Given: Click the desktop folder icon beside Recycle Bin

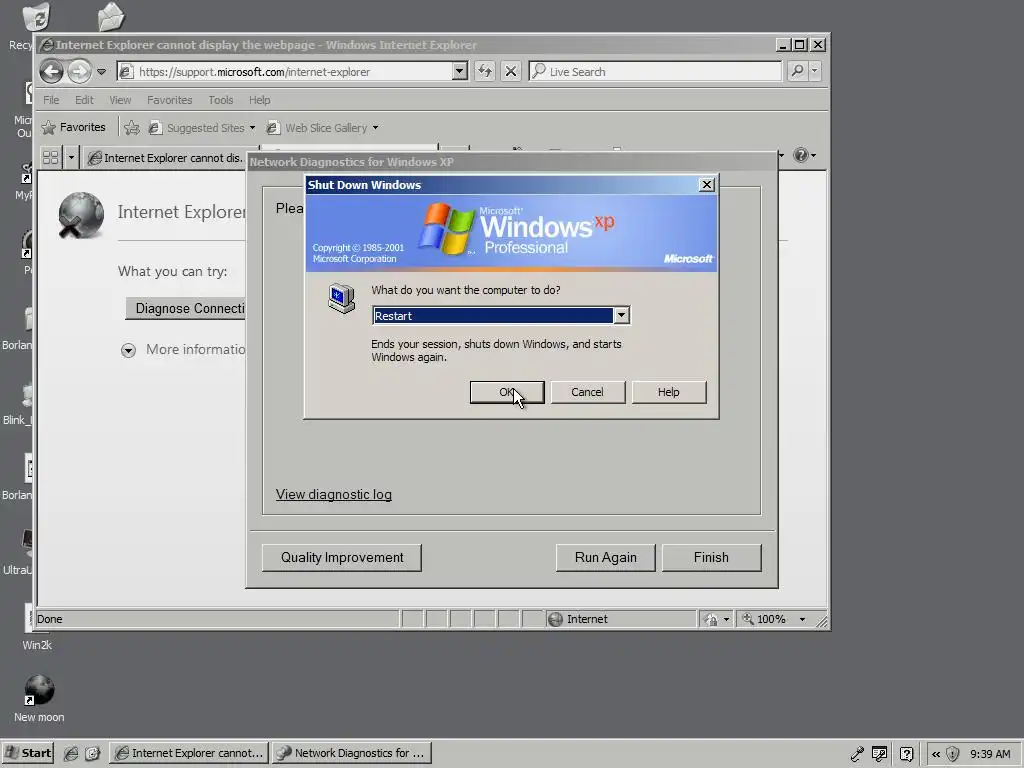Looking at the screenshot, I should click(x=111, y=17).
